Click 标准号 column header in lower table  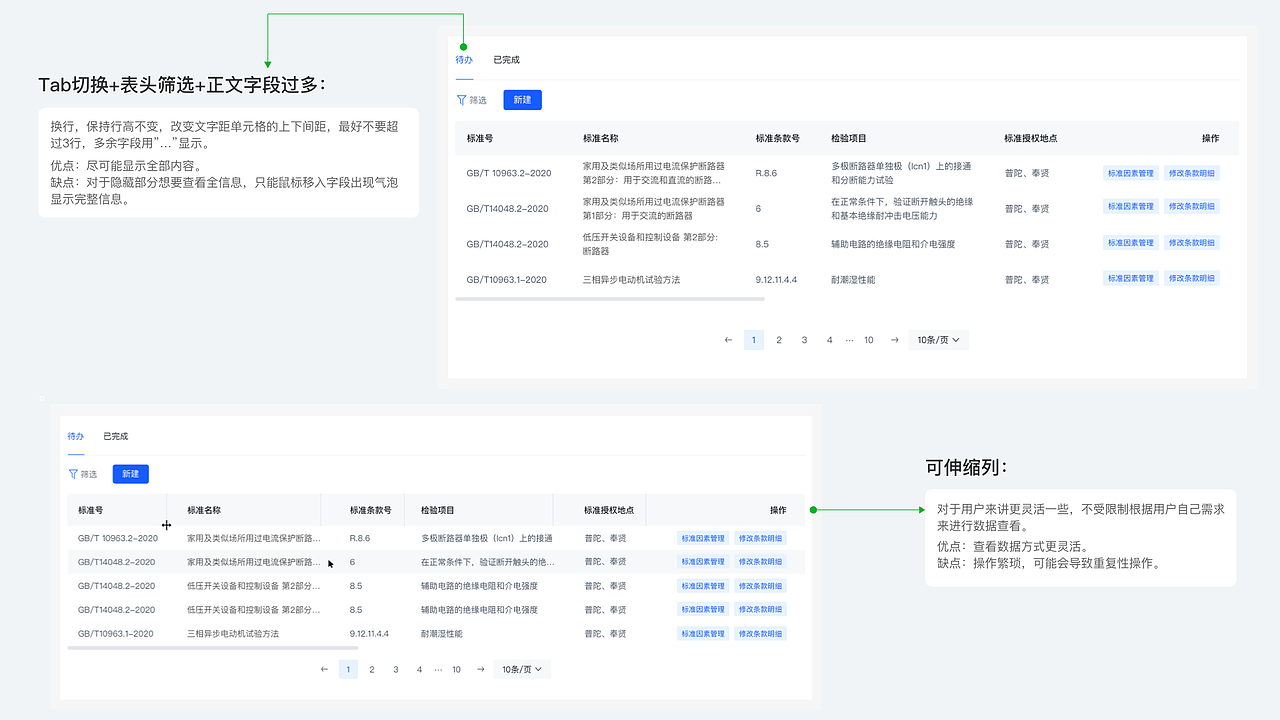click(90, 510)
